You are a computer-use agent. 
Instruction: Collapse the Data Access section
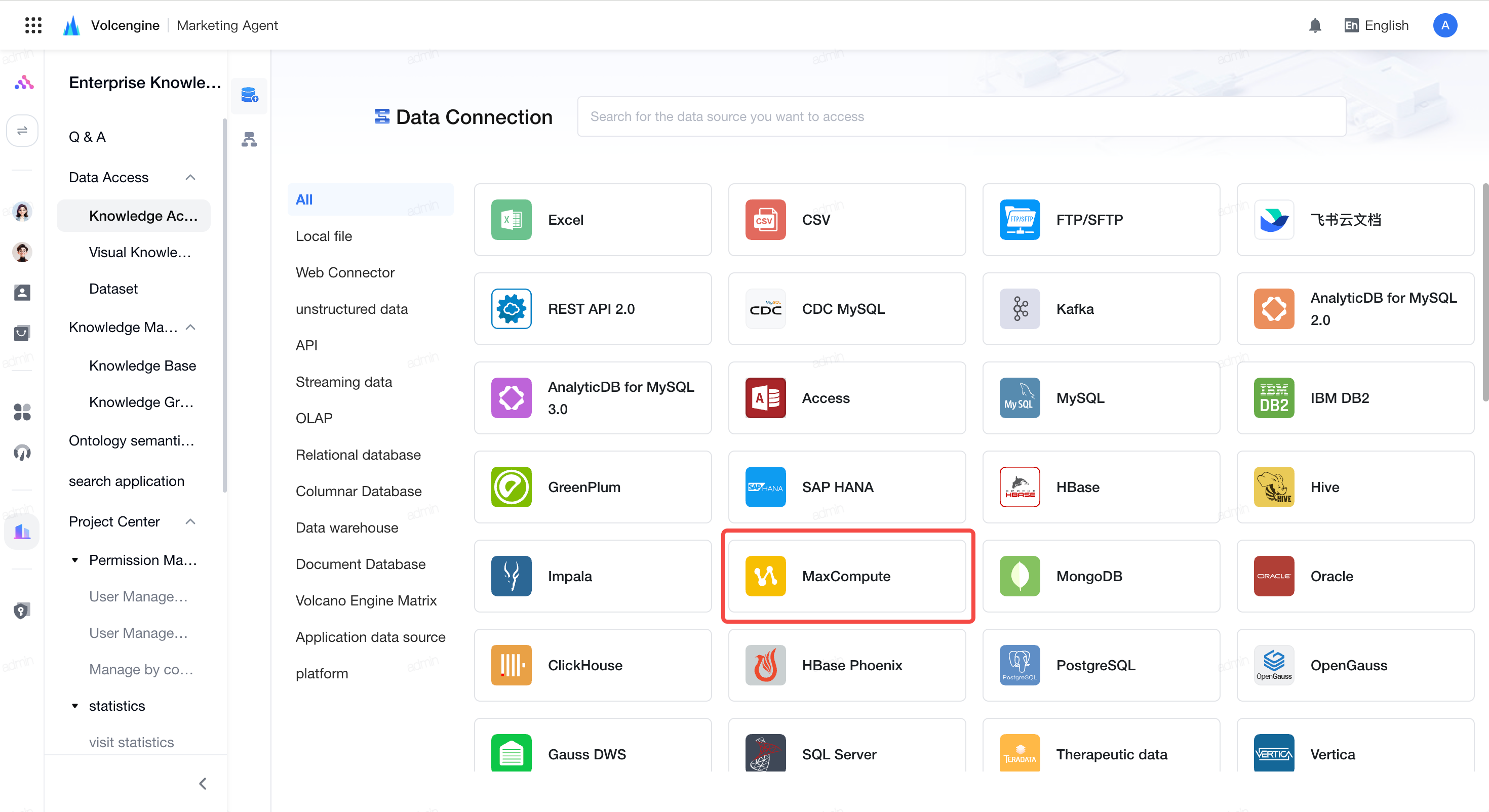tap(190, 177)
